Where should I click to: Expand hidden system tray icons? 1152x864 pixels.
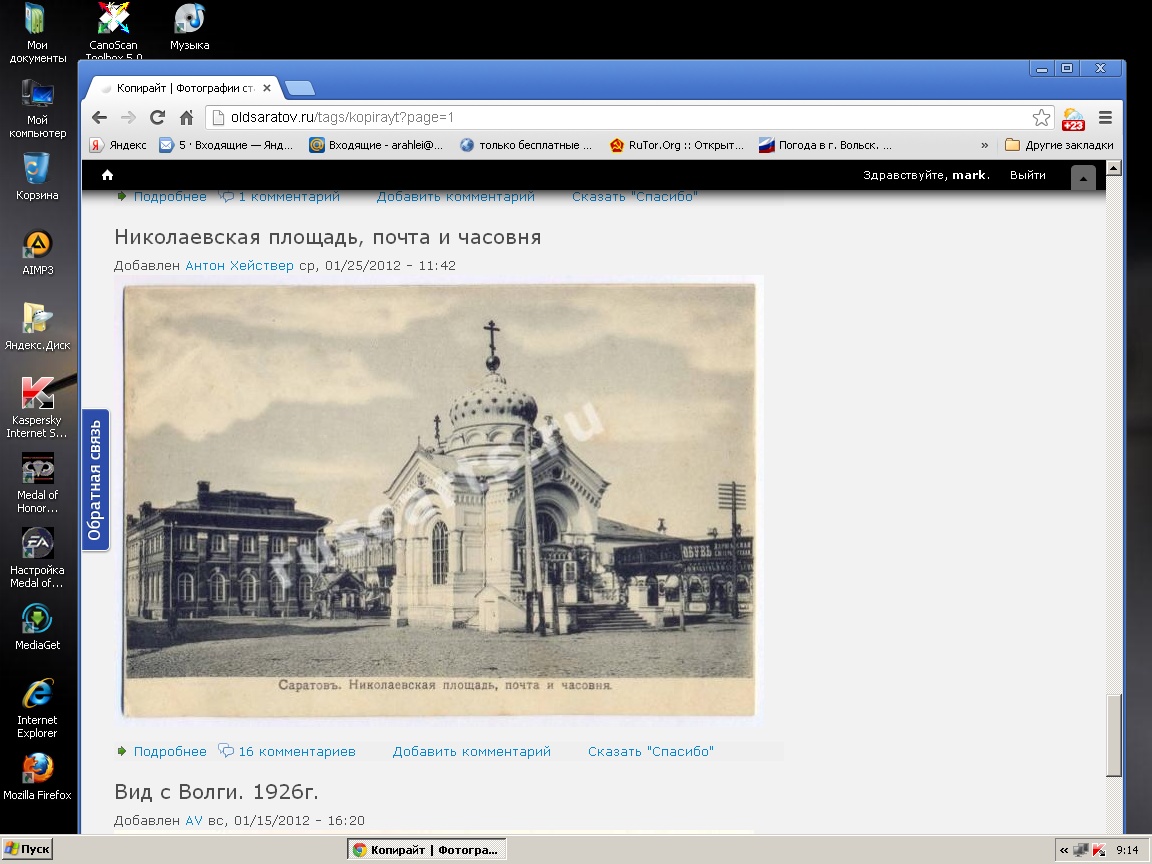point(1064,850)
